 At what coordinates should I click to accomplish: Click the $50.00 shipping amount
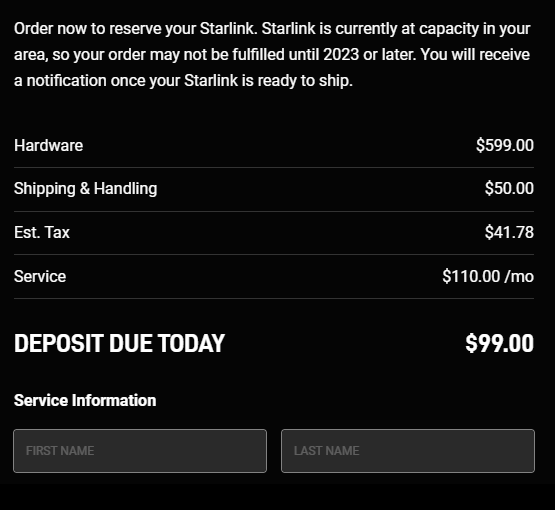509,188
